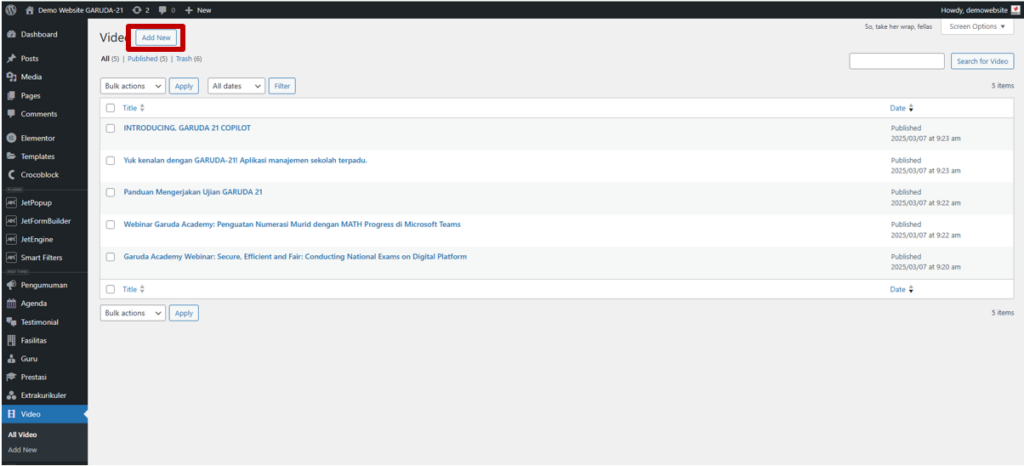The height and width of the screenshot is (466, 1024).
Task: Focus the video search input field
Action: point(897,61)
